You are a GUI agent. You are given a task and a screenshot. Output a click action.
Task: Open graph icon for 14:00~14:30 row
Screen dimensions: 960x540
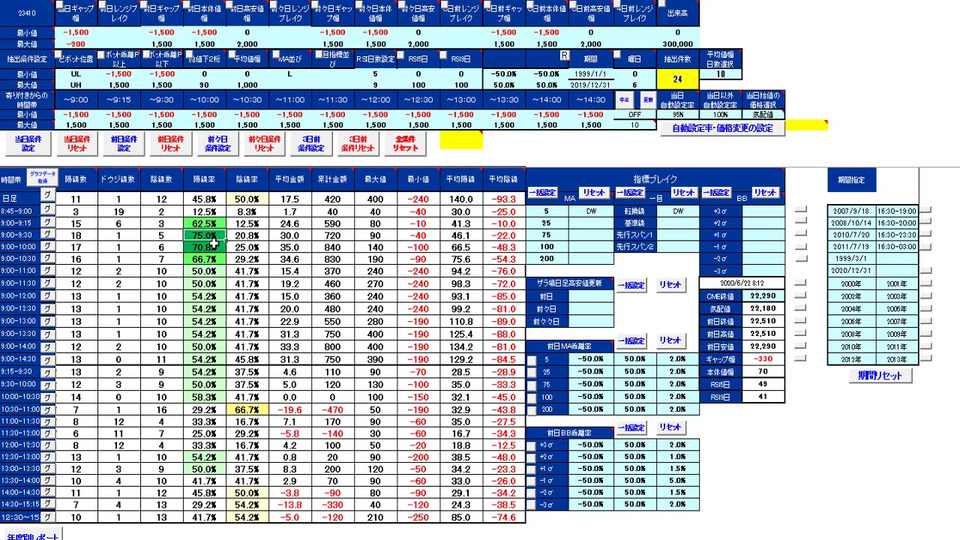click(x=47, y=492)
